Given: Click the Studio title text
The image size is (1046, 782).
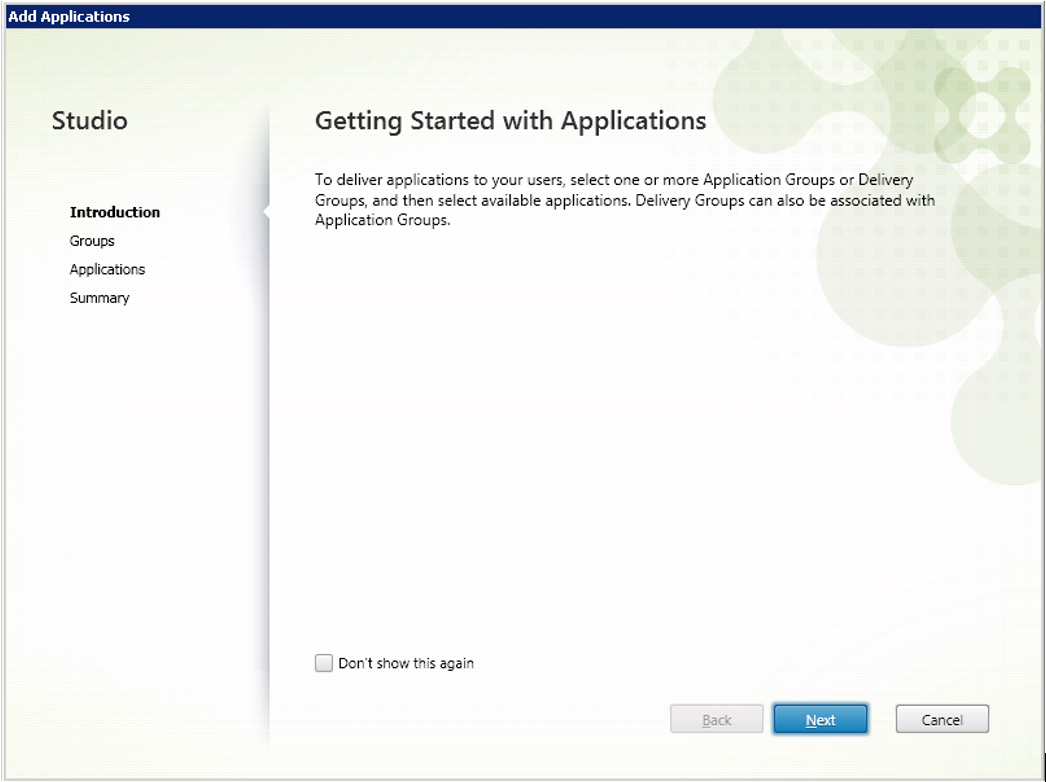Looking at the screenshot, I should pos(89,121).
